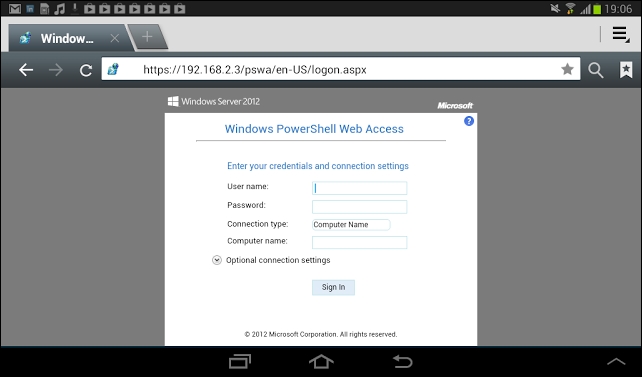This screenshot has height=377, width=642.
Task: Reload the page with the refresh icon
Action: [x=86, y=70]
